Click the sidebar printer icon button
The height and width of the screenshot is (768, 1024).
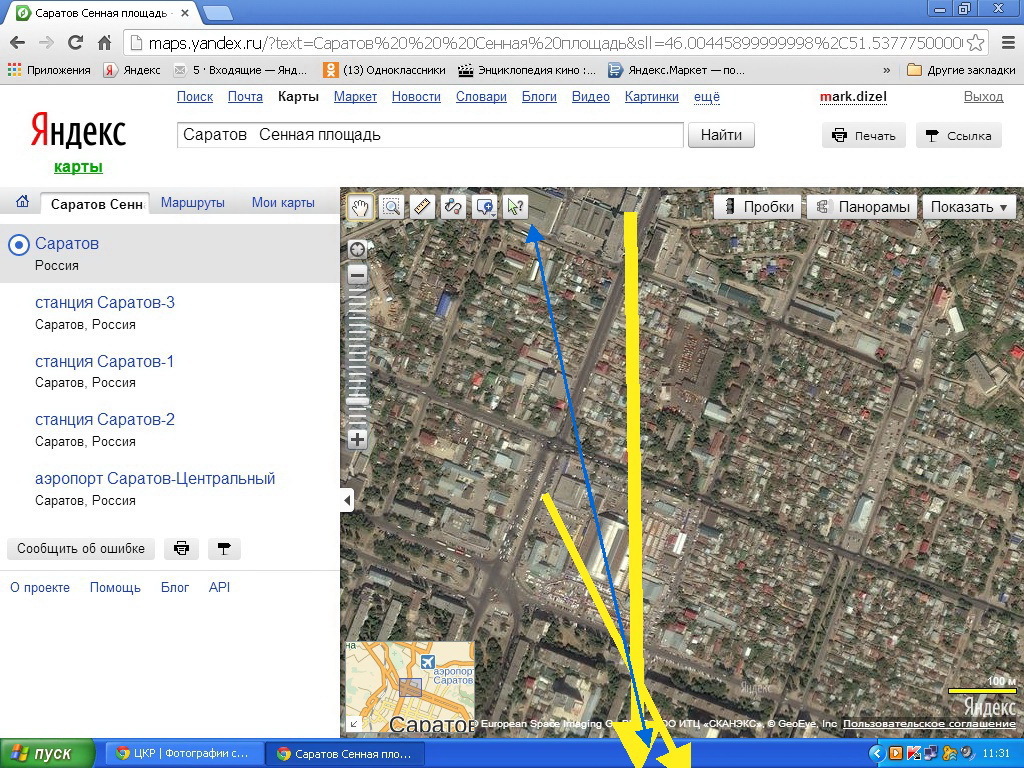click(x=182, y=549)
